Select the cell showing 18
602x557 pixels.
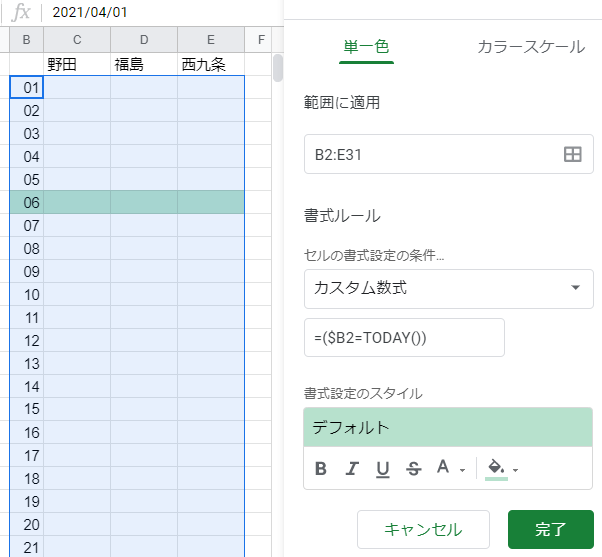26,478
